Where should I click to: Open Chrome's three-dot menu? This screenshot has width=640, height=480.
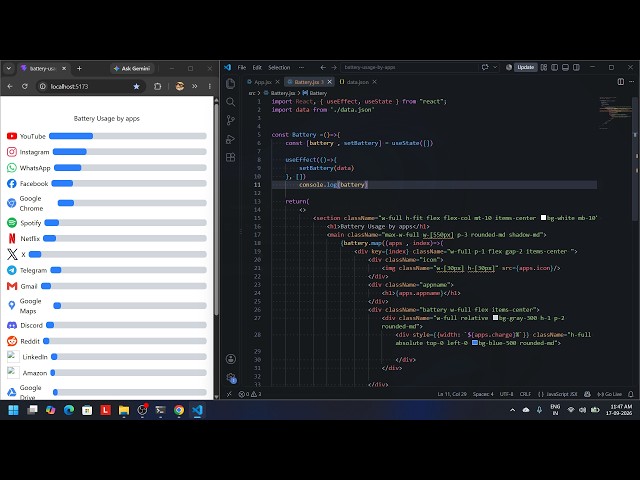click(x=210, y=87)
